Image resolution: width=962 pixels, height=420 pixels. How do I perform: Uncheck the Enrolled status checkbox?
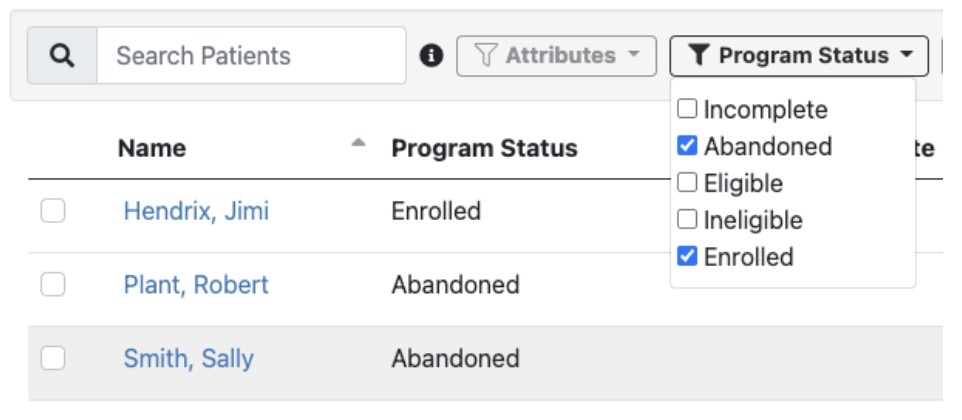click(687, 257)
